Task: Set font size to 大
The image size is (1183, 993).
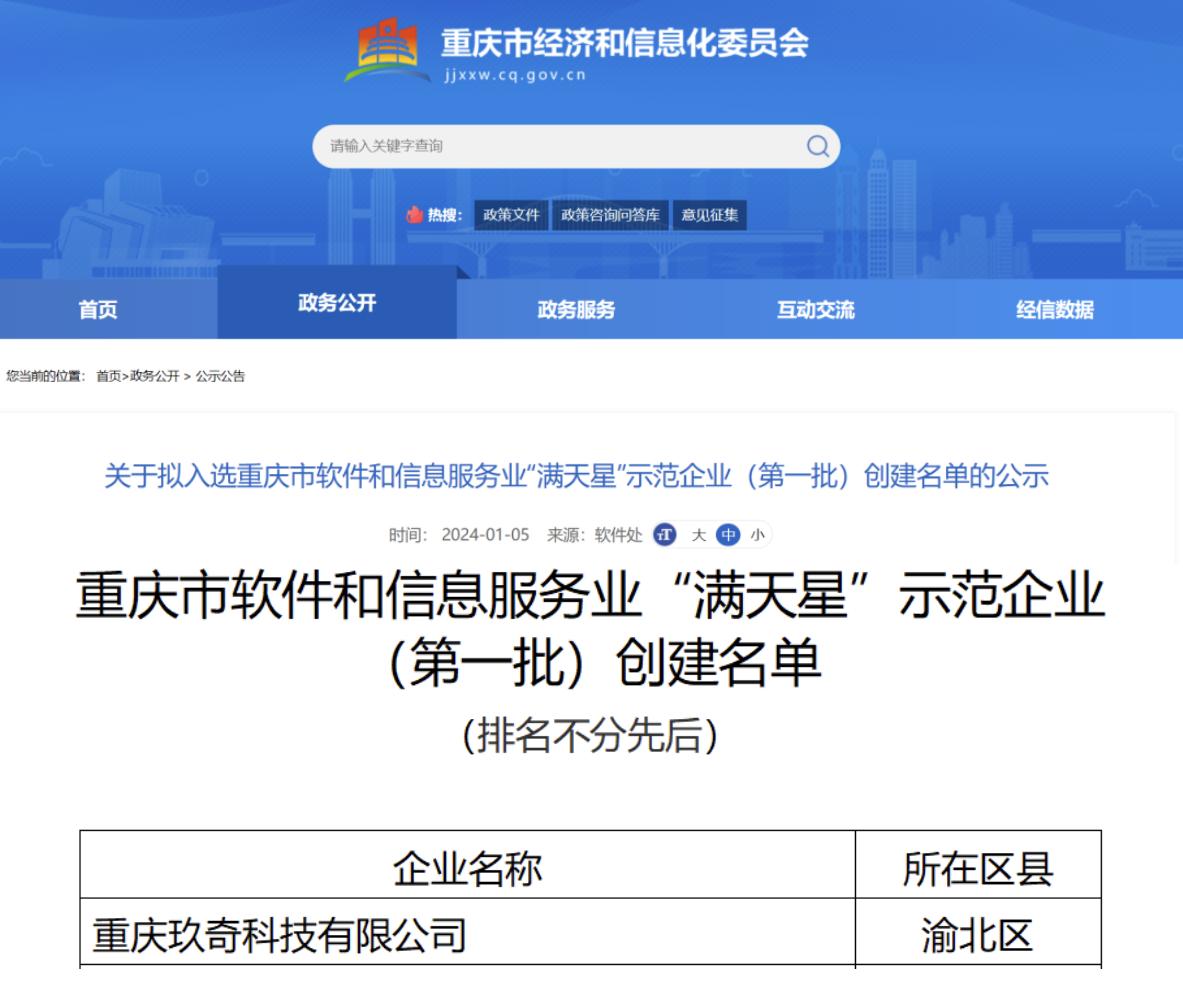Action: (699, 535)
